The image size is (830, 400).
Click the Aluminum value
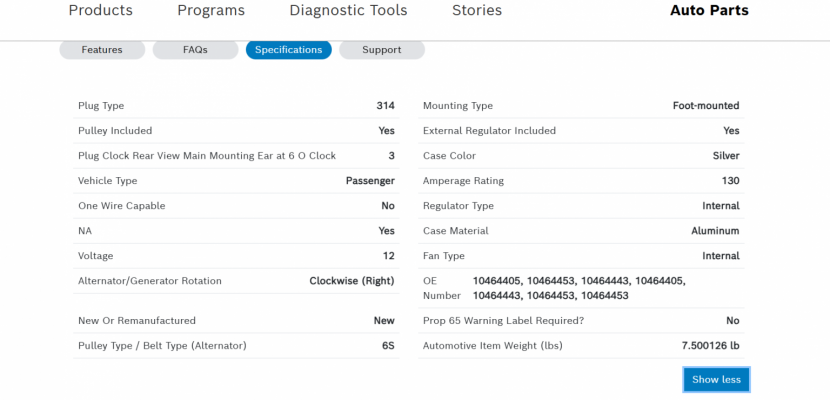[715, 231]
